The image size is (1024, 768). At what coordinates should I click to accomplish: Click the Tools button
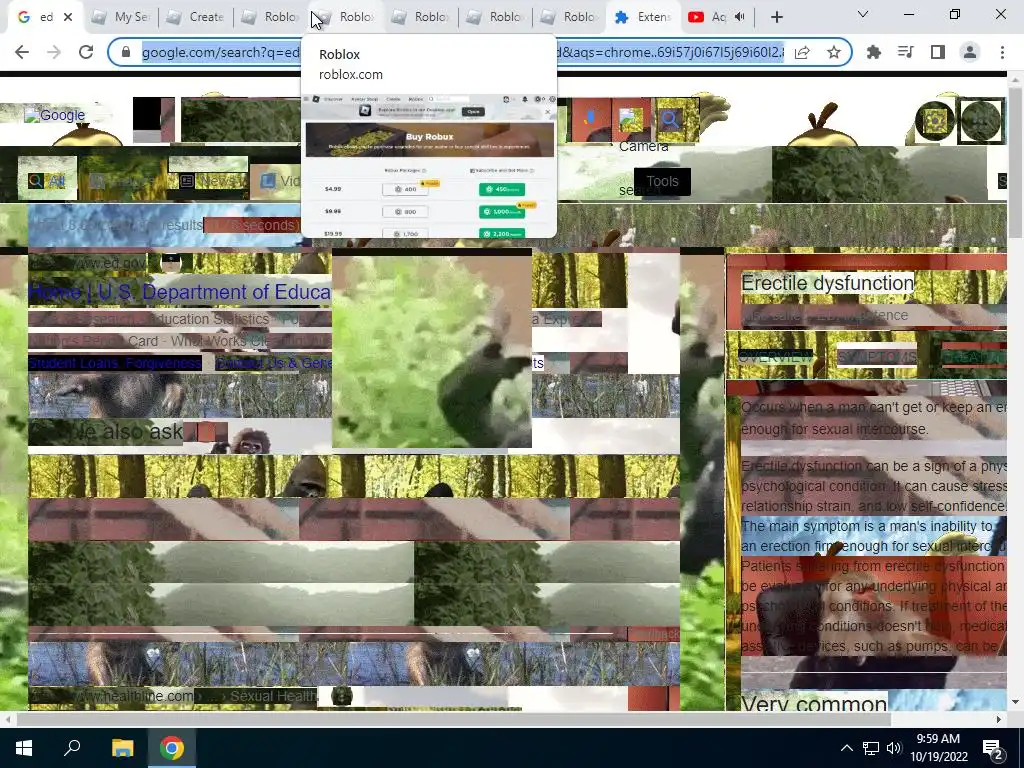[x=662, y=181]
